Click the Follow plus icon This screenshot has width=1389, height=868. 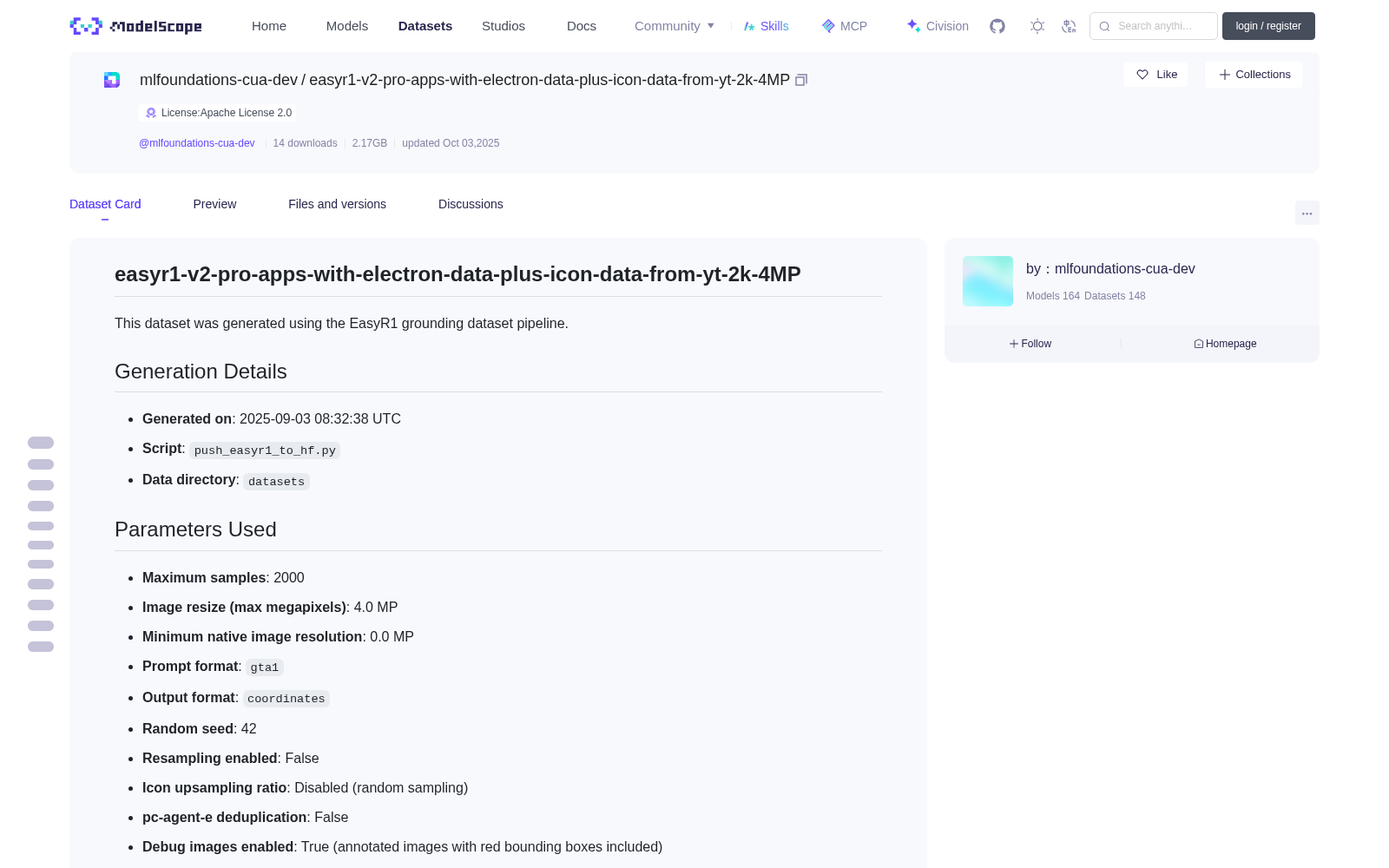(1013, 344)
